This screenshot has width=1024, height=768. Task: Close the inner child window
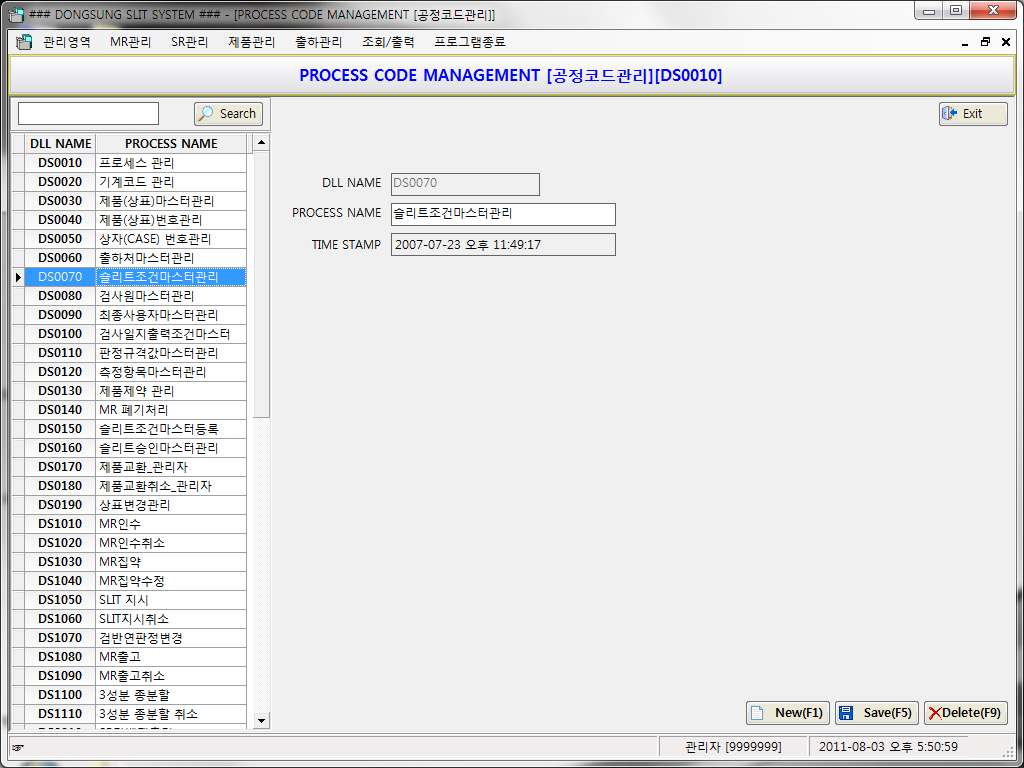1006,42
